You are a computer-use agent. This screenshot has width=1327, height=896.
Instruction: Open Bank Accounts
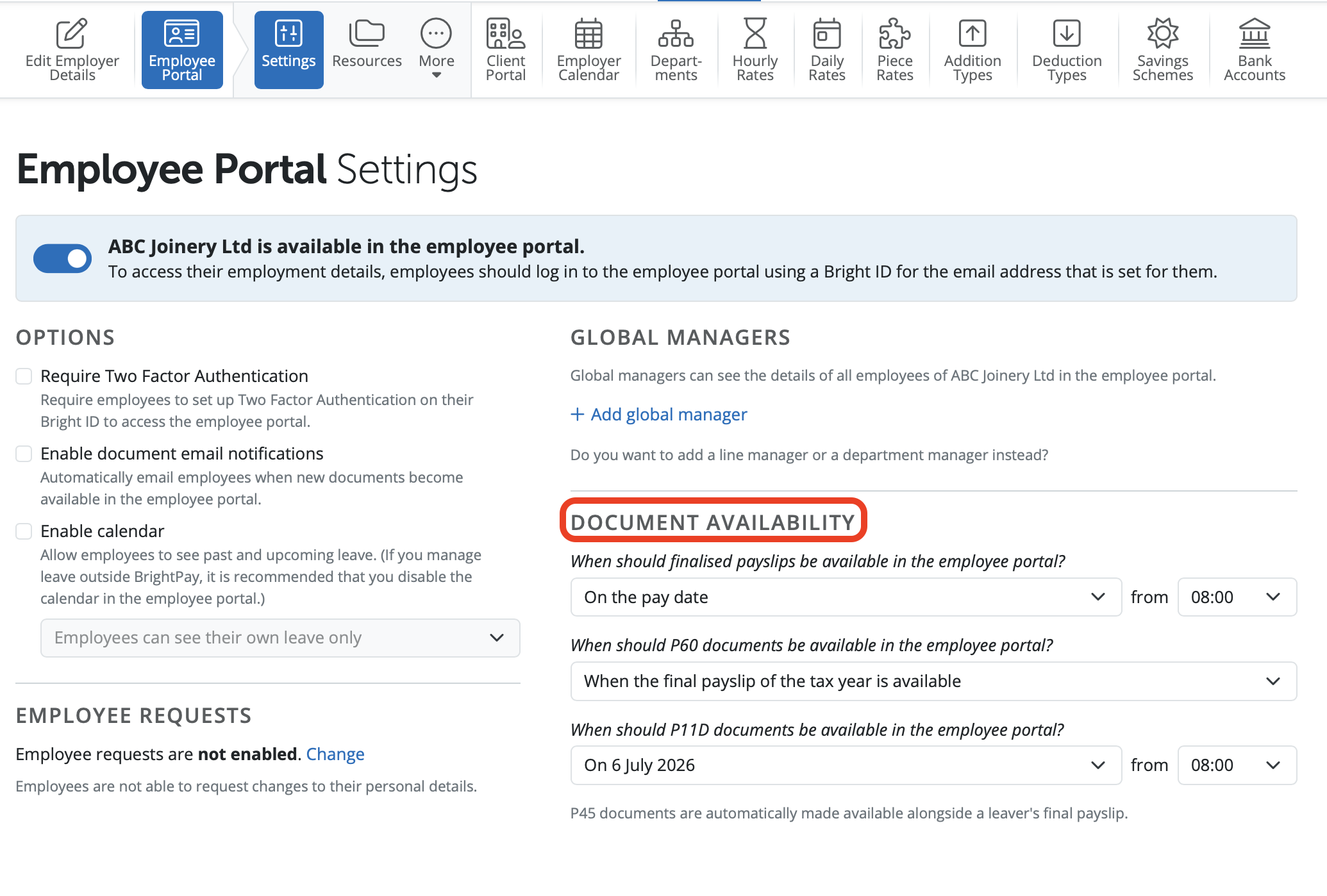1254,50
